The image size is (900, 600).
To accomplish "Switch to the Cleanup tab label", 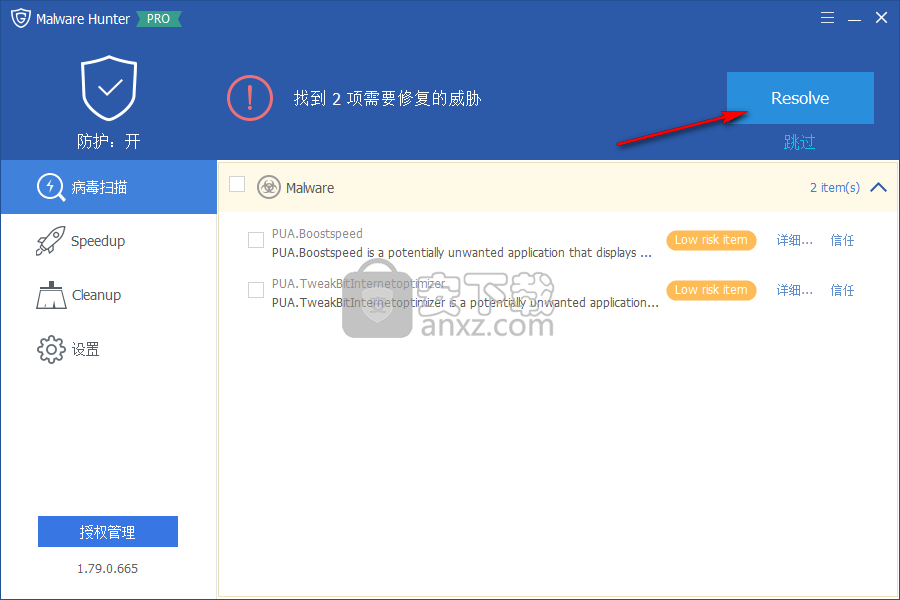I will pos(96,295).
